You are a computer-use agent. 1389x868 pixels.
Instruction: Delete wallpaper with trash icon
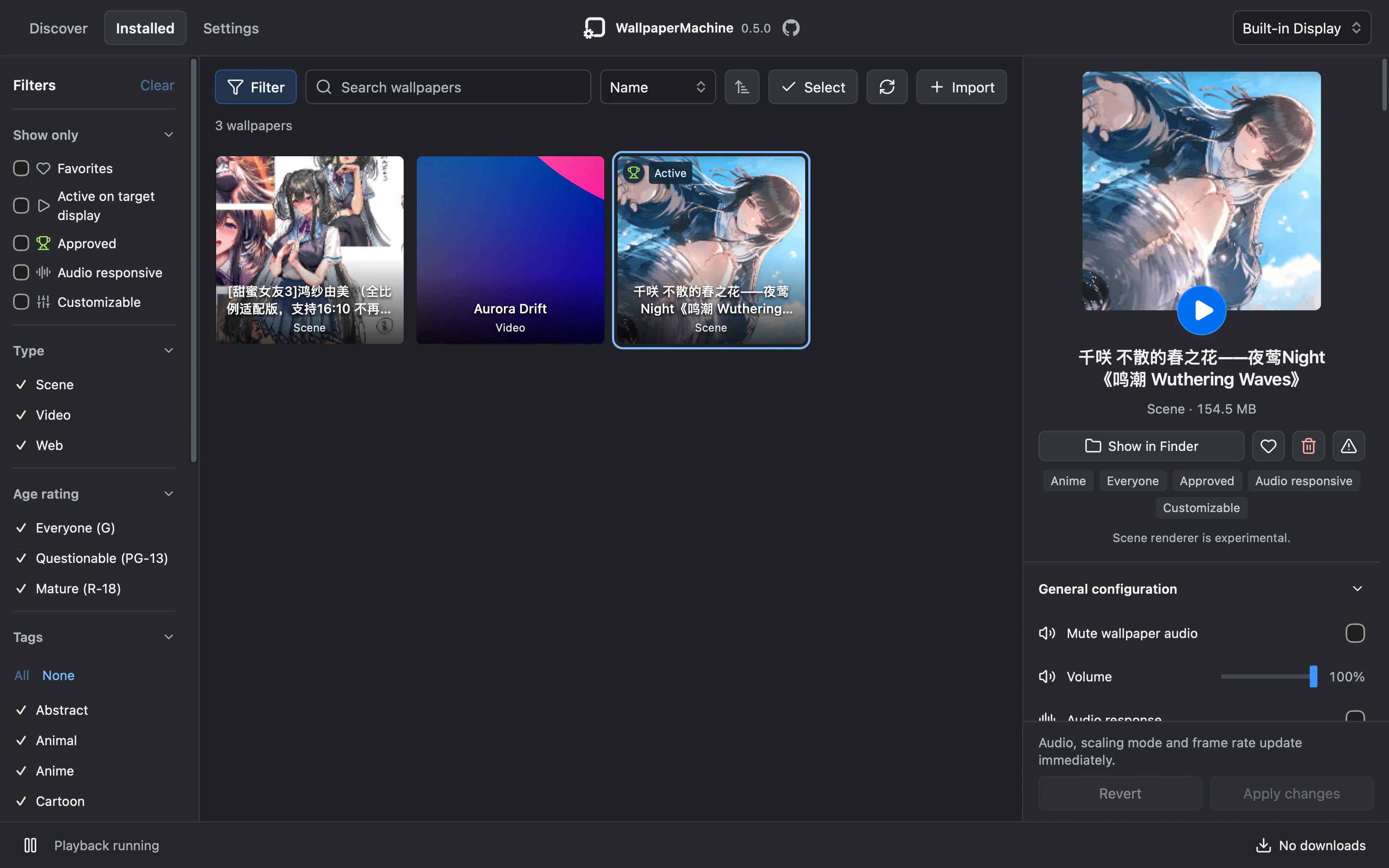pyautogui.click(x=1308, y=446)
